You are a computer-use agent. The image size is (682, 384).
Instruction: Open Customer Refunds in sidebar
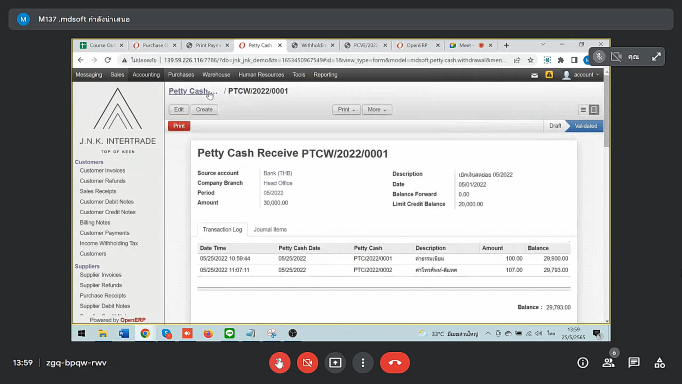click(x=102, y=181)
